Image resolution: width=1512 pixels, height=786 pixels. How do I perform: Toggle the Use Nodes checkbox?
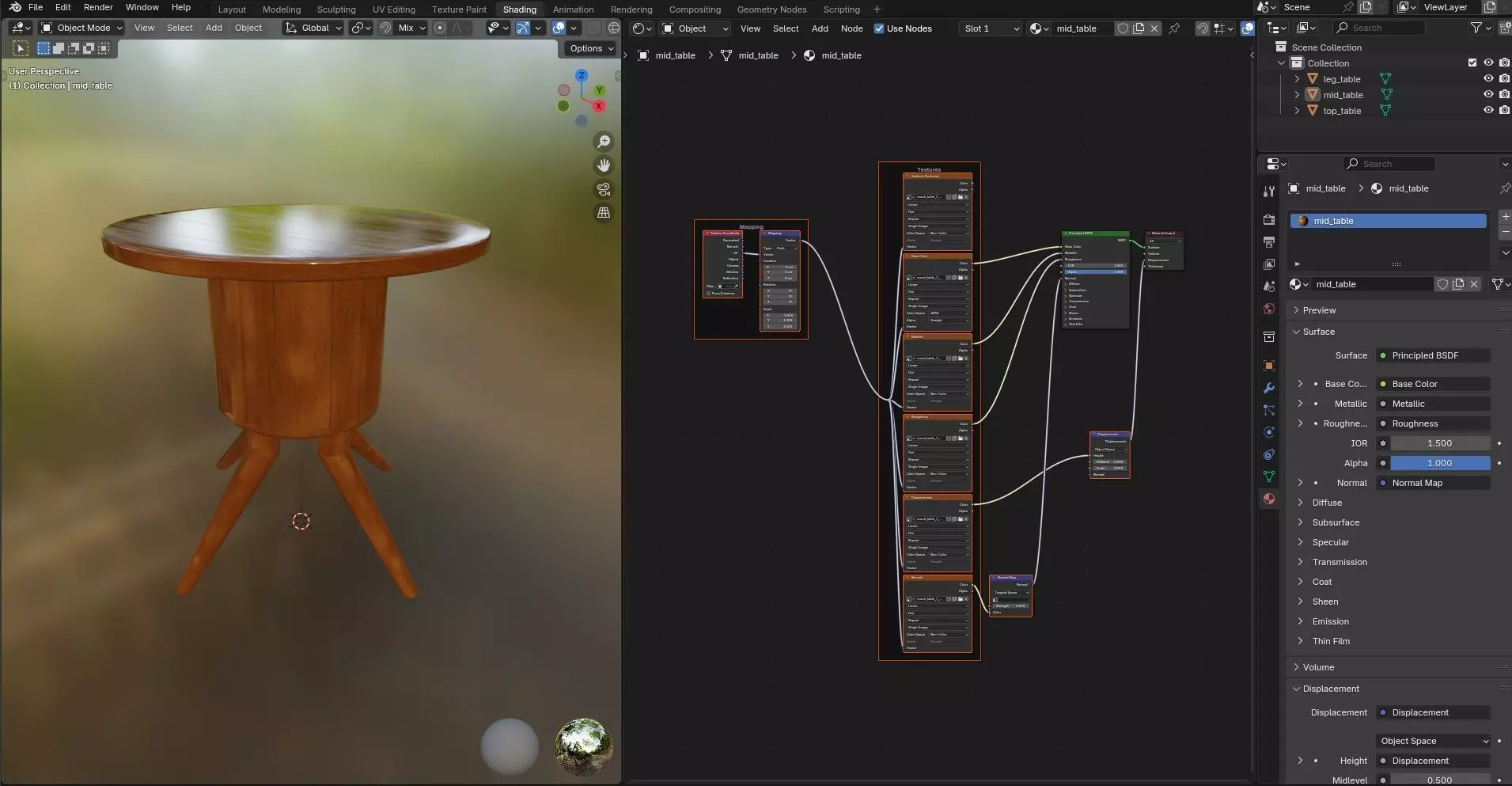pyautogui.click(x=878, y=28)
